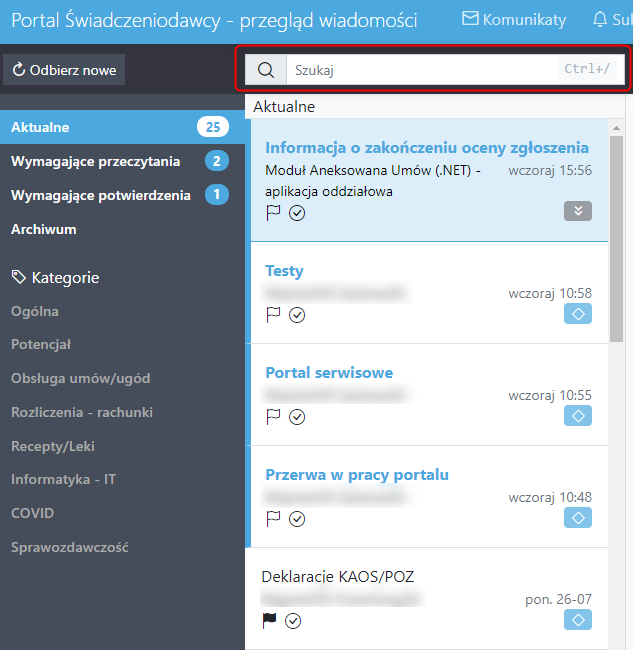Filter by Informatyka - IT category
This screenshot has height=650, width=633.
(63, 479)
